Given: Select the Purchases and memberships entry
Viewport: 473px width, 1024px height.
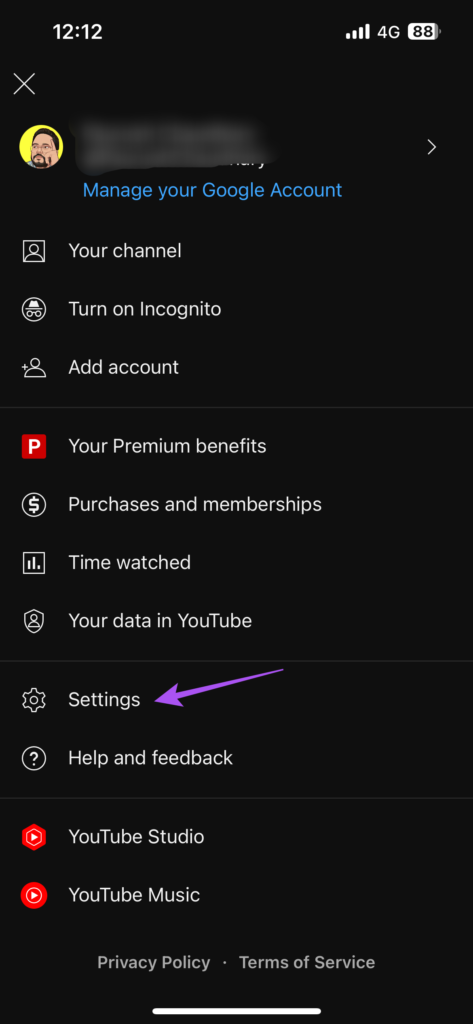Looking at the screenshot, I should pyautogui.click(x=236, y=504).
